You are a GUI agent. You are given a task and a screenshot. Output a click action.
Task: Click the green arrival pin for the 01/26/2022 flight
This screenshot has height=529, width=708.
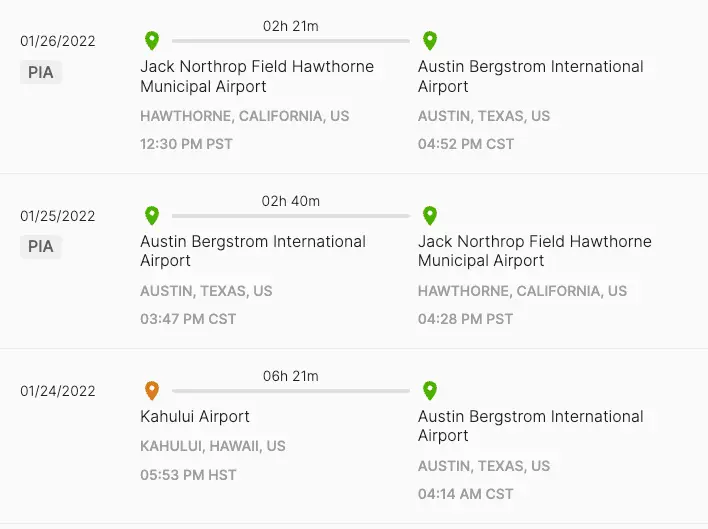click(430, 41)
